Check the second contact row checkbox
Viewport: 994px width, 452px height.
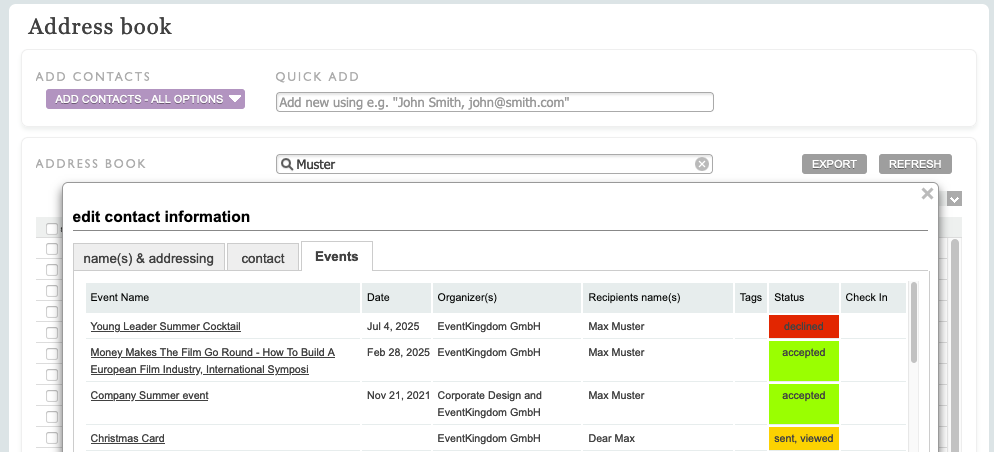click(52, 270)
